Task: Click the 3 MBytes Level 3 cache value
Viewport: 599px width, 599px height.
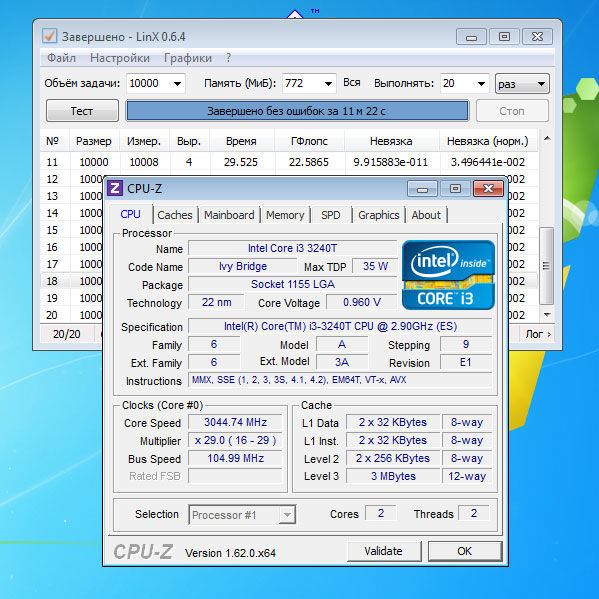Action: (x=393, y=476)
